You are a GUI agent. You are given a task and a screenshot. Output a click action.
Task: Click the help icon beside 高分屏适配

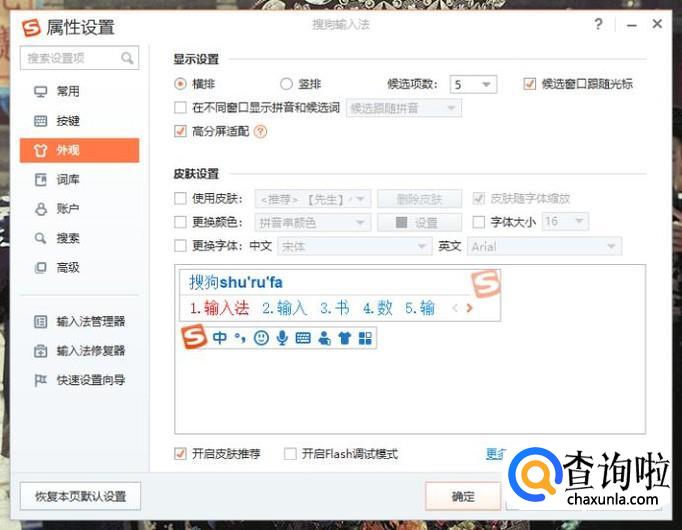click(x=260, y=131)
